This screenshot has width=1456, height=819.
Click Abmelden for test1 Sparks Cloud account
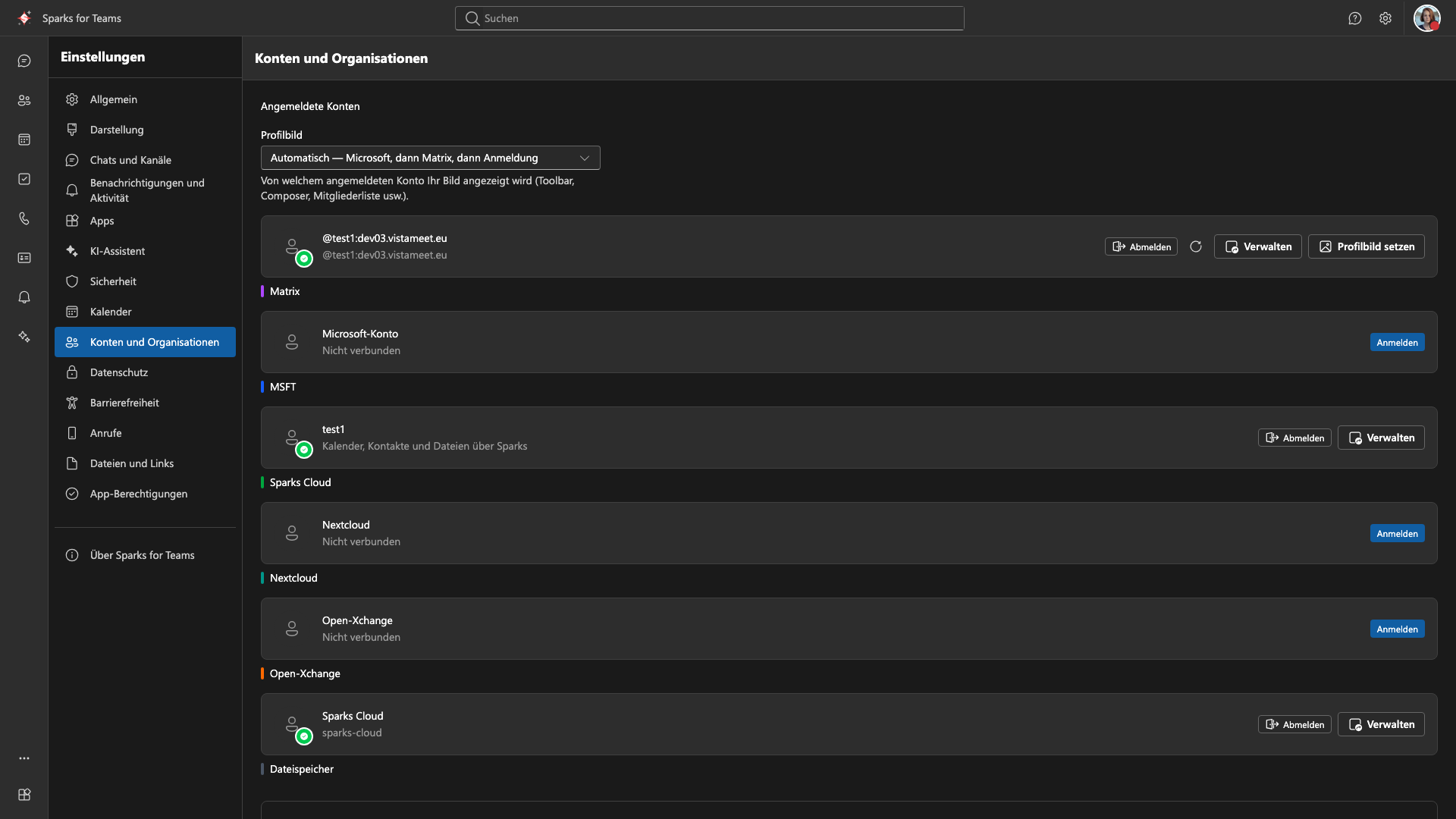1294,438
